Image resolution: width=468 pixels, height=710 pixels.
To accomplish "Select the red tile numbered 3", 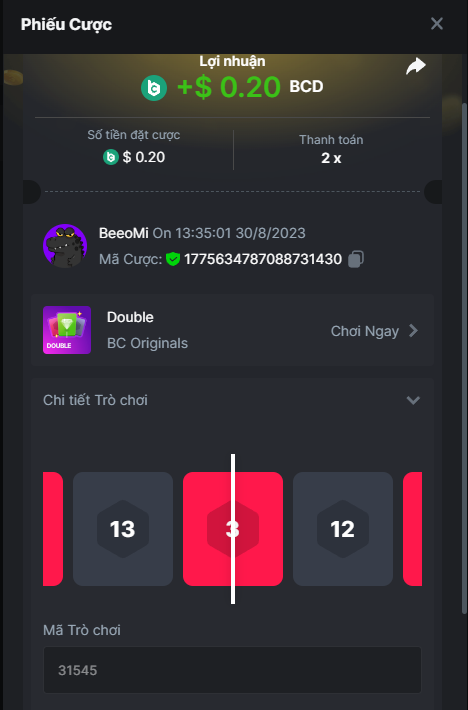I will coord(233,529).
